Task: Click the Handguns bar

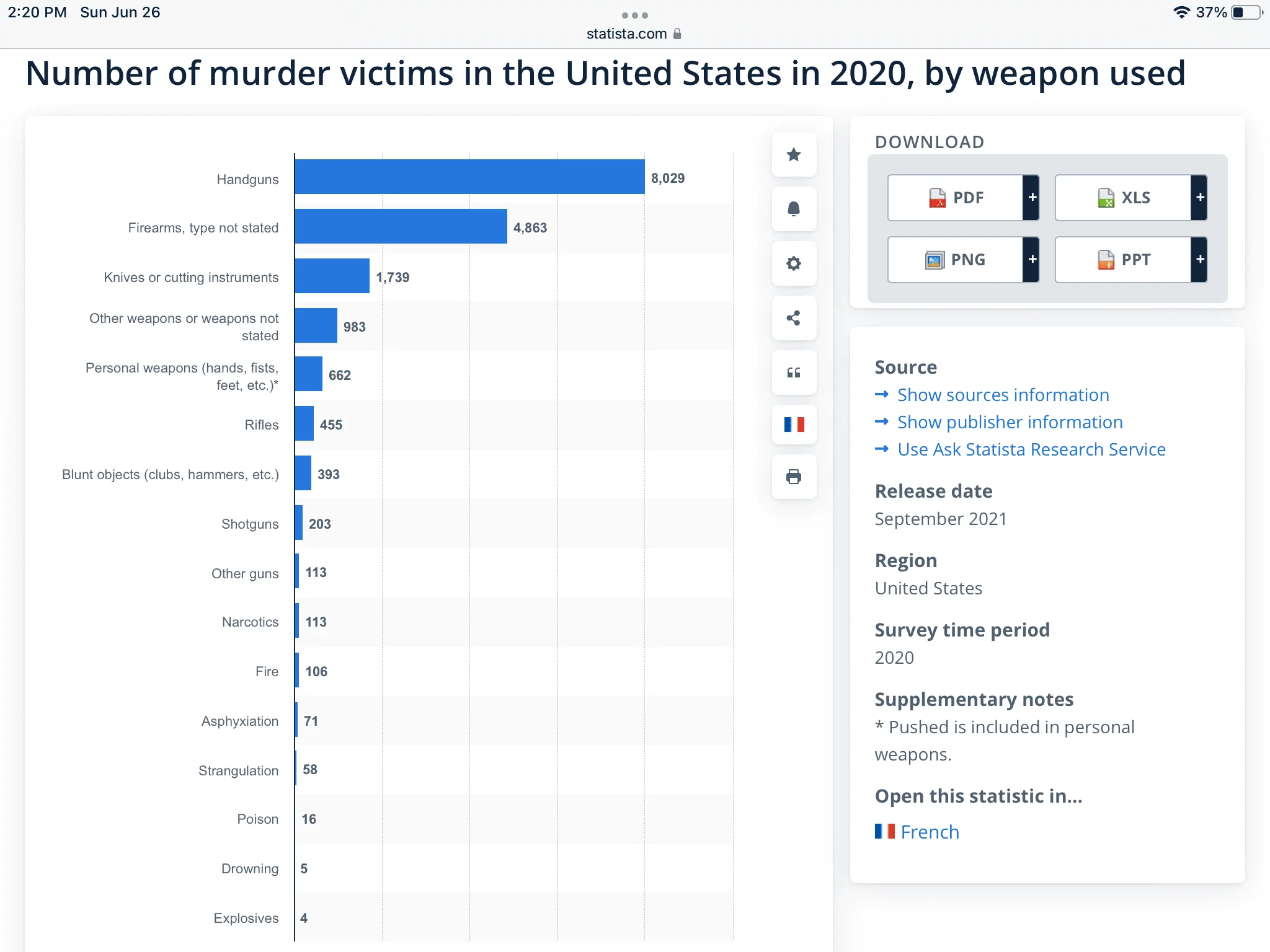Action: 469,177
